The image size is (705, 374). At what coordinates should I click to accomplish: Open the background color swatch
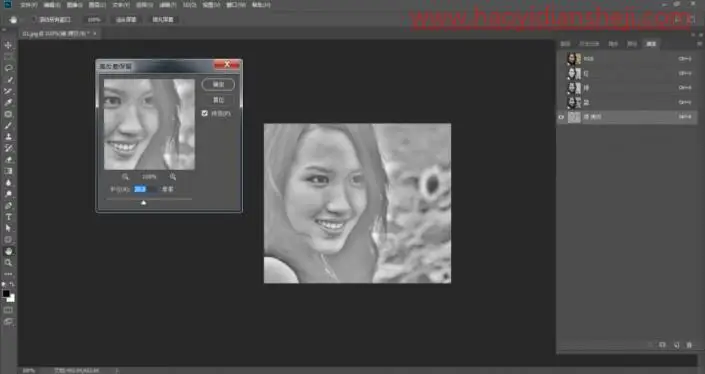tap(11, 298)
